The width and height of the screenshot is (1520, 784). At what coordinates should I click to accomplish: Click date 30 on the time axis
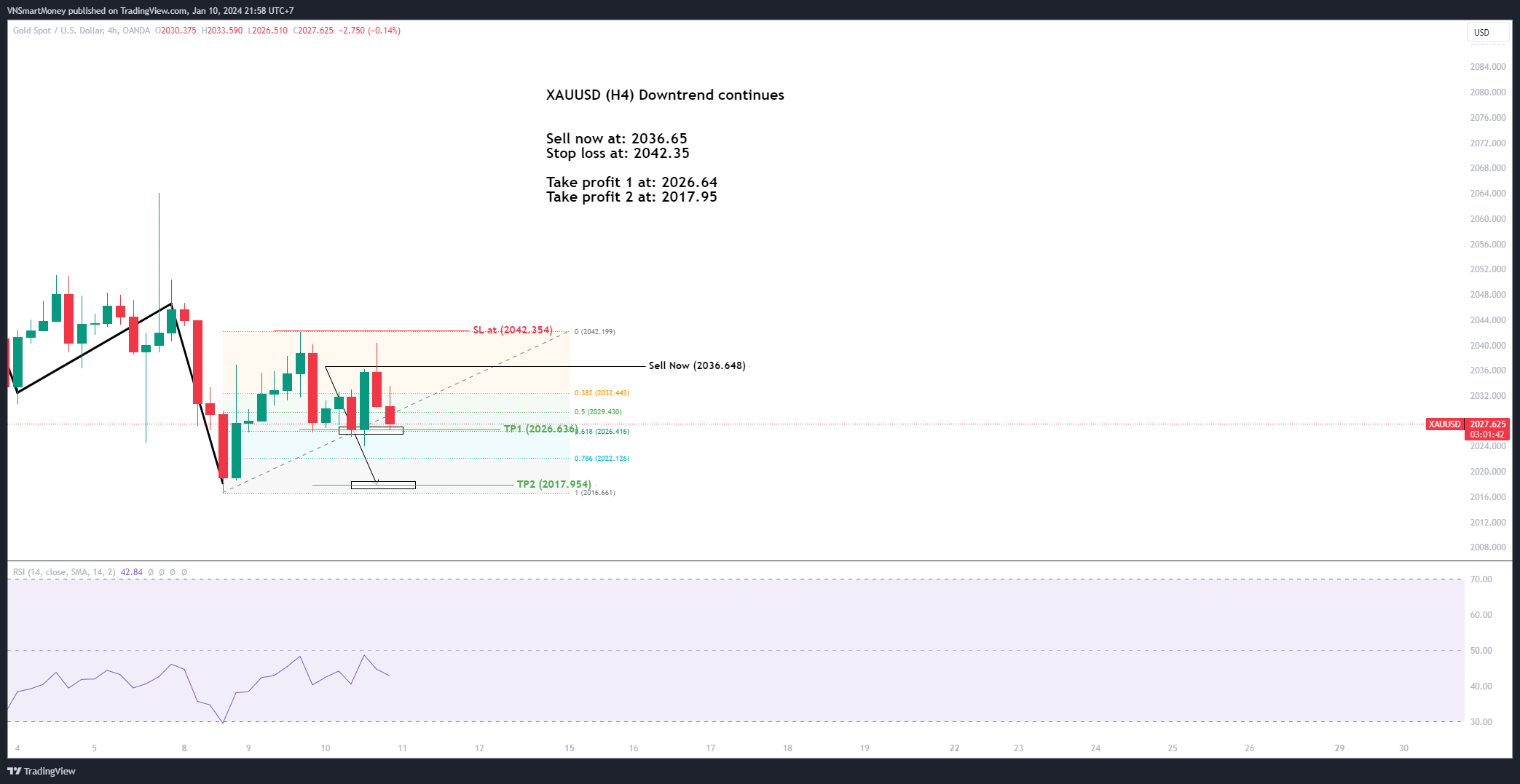tap(1404, 748)
